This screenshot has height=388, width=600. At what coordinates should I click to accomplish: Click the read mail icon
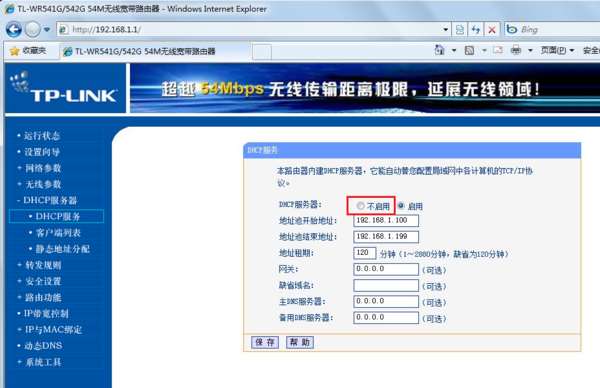tap(497, 50)
